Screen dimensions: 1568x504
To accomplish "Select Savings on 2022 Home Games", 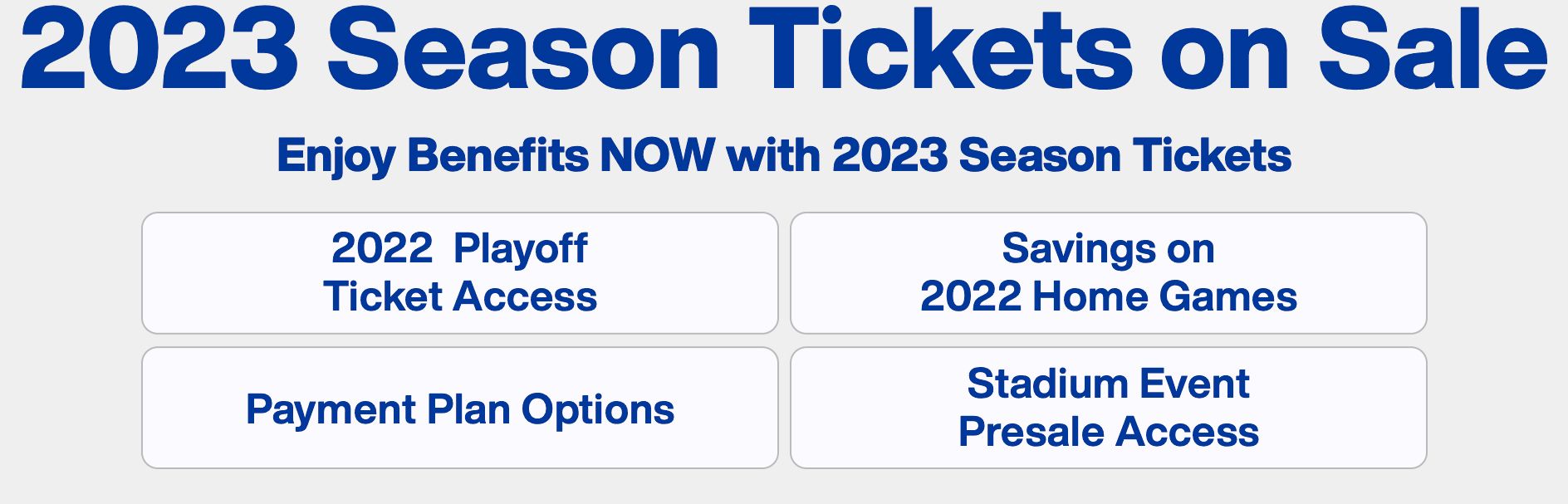I will click(1108, 273).
